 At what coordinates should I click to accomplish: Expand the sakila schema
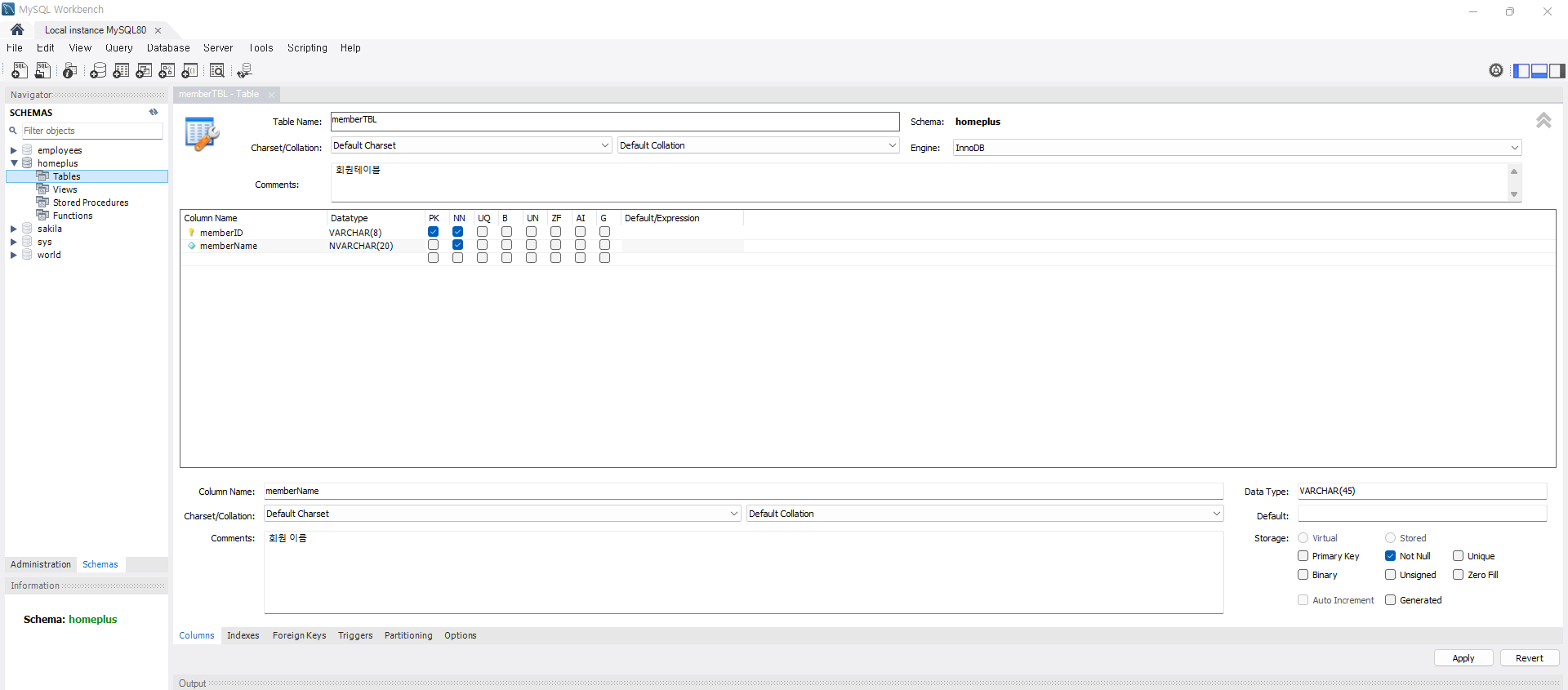(14, 229)
